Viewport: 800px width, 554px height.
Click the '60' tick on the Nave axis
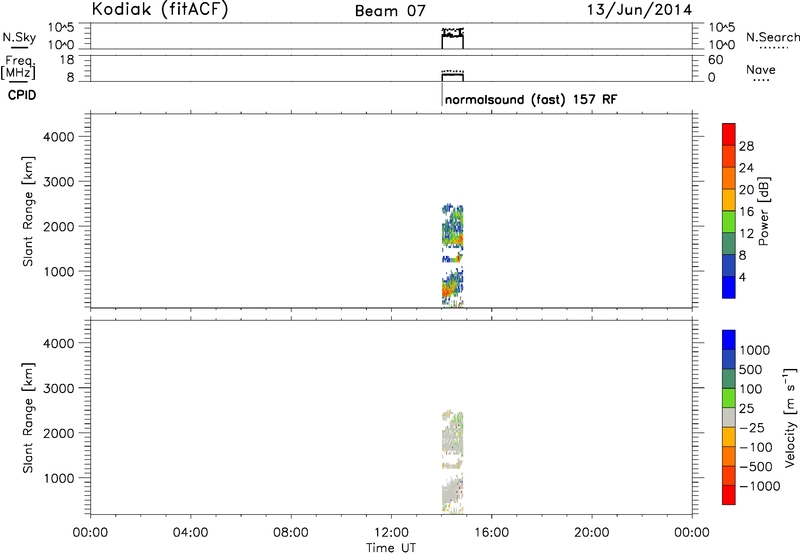click(x=715, y=60)
